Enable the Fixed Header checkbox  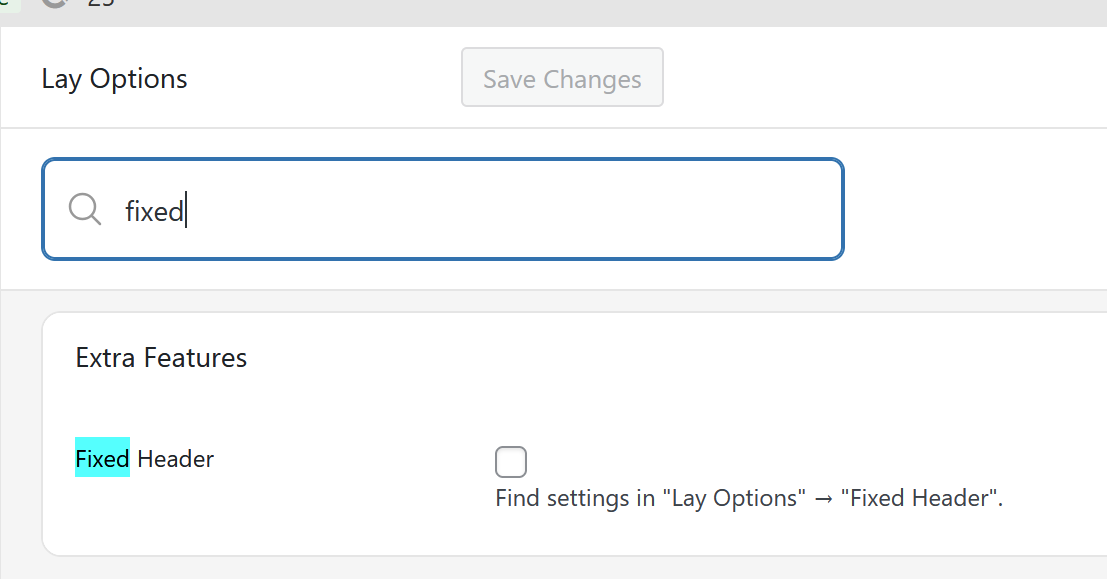[511, 462]
